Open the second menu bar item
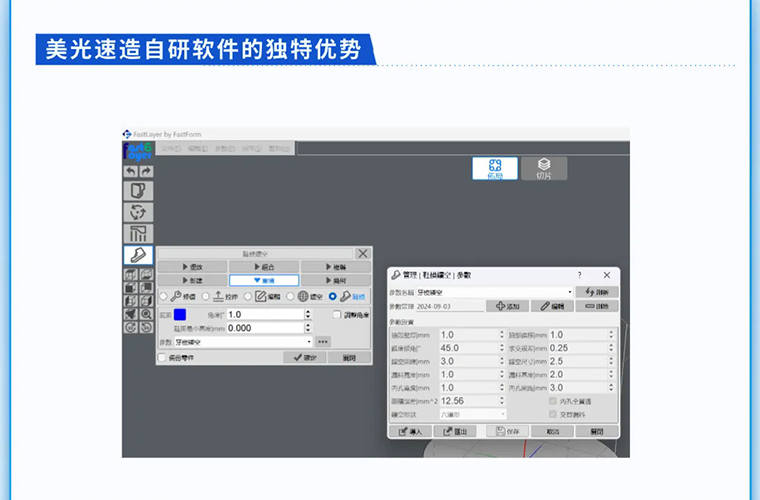Screen dimensions: 760x500 click(197, 148)
